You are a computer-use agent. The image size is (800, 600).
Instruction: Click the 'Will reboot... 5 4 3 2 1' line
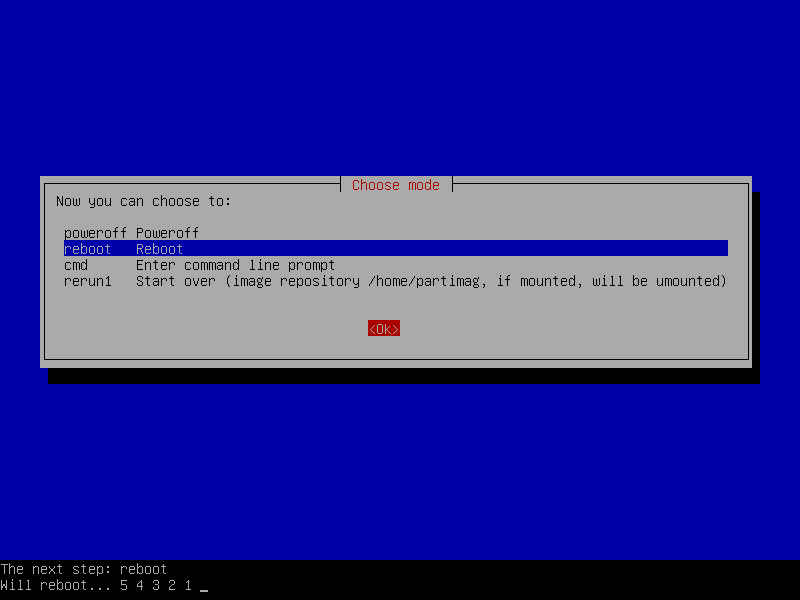[96, 585]
